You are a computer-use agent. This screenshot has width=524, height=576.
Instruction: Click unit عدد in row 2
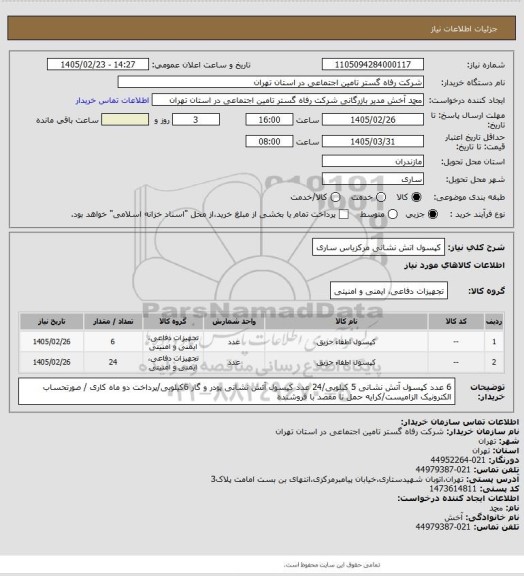[x=234, y=362]
